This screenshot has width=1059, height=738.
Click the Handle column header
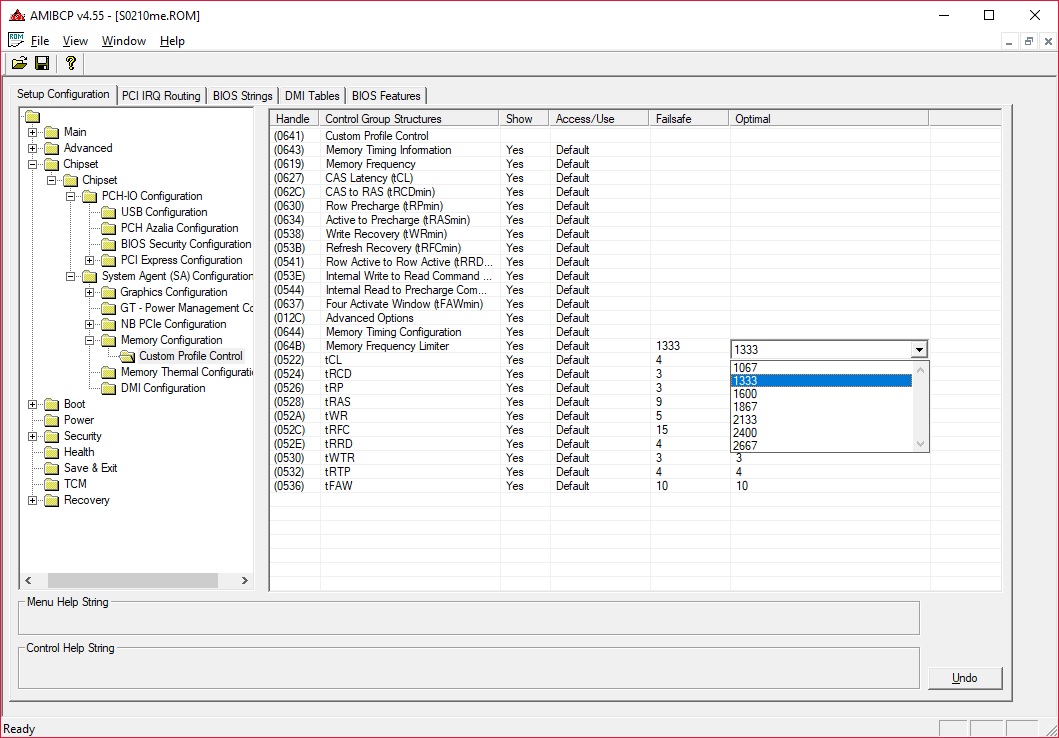coord(292,119)
